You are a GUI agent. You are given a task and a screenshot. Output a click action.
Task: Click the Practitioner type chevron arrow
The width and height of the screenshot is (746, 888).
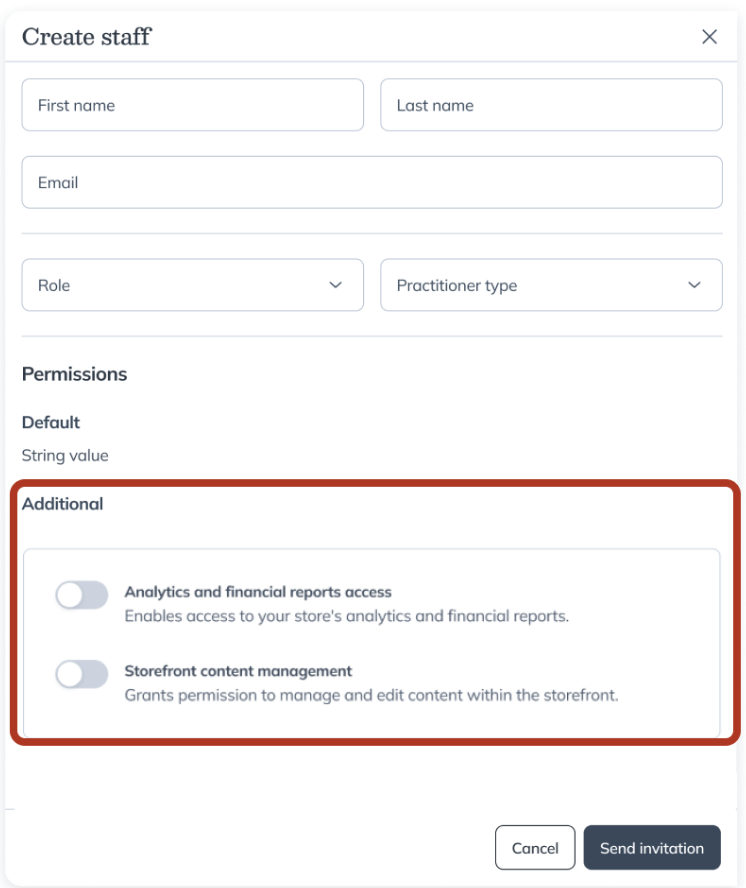click(x=694, y=285)
